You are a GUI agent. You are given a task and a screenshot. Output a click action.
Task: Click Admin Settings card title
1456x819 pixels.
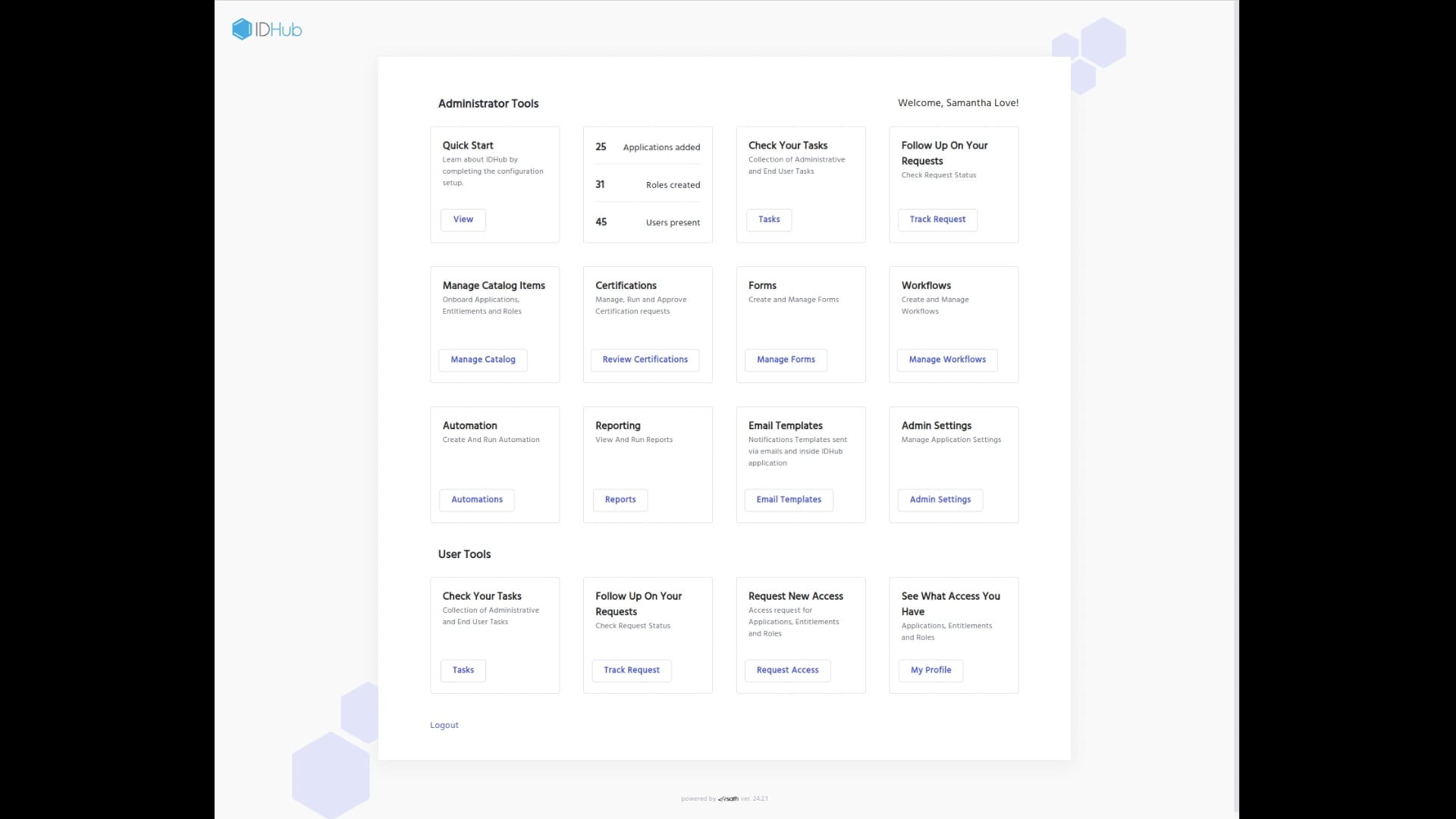(x=937, y=426)
